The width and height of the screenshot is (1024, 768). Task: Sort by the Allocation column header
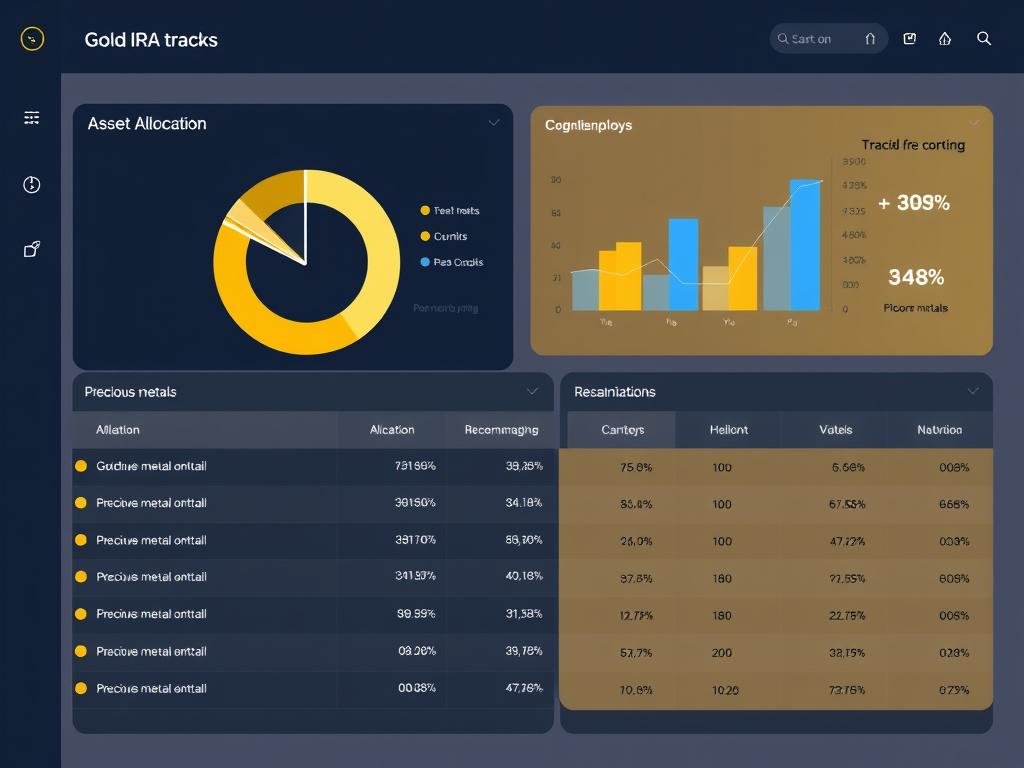[x=390, y=429]
